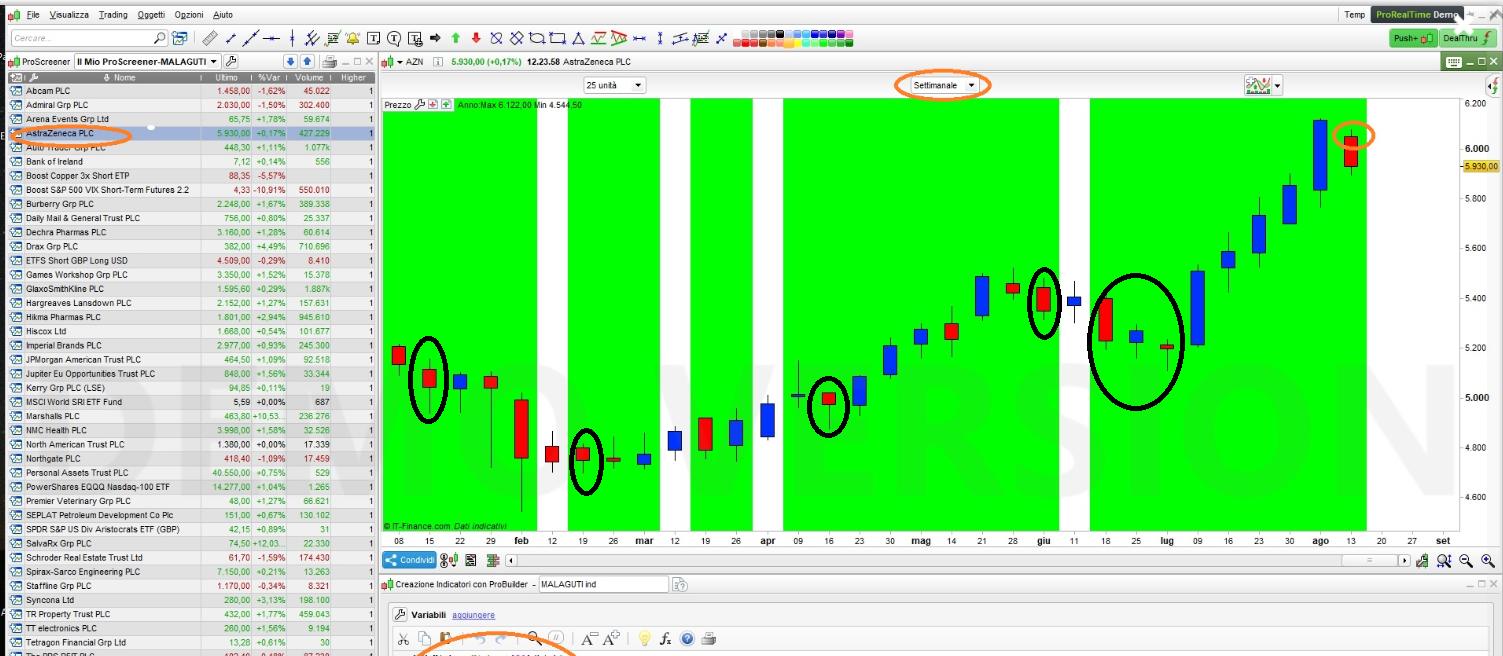Select the ruler measuring tool
Screen dimensions: 1503x656
[x=210, y=38]
